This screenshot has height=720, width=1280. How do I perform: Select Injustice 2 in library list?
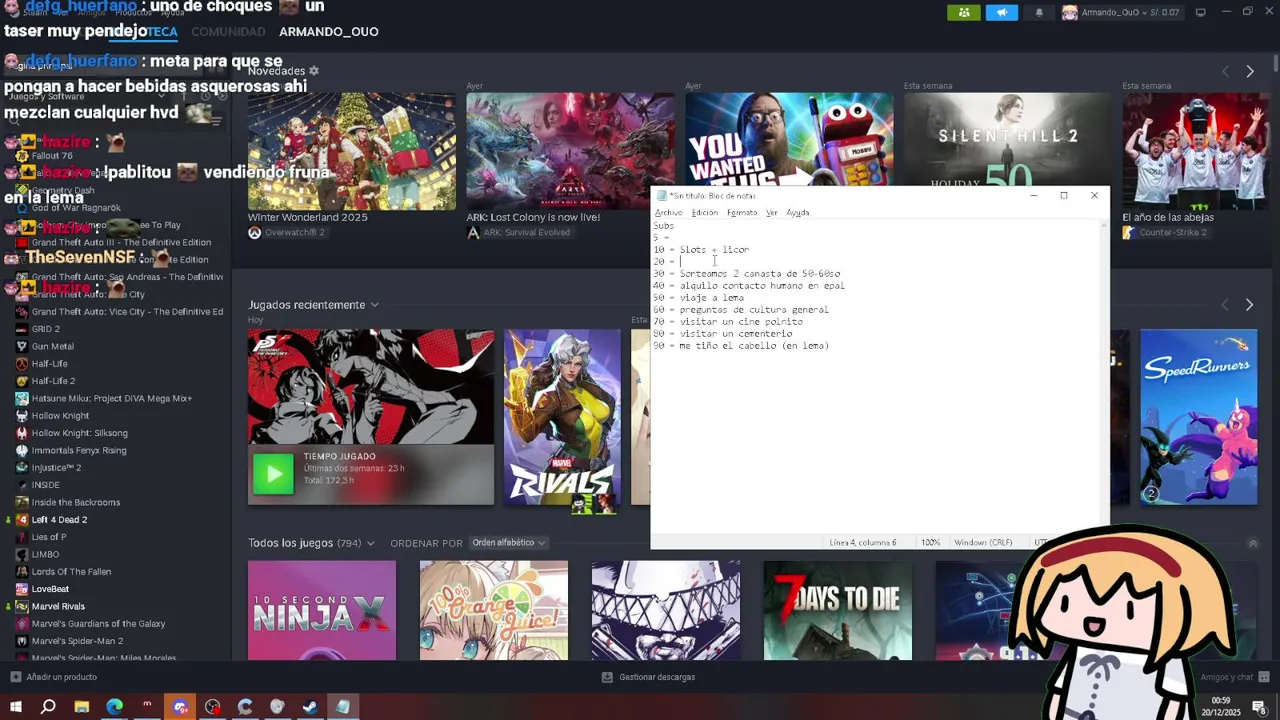click(56, 468)
